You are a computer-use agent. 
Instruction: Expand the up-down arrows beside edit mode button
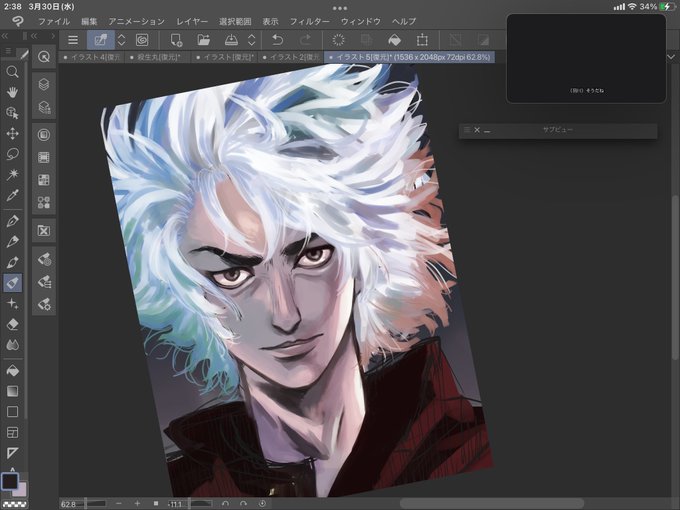click(x=121, y=40)
